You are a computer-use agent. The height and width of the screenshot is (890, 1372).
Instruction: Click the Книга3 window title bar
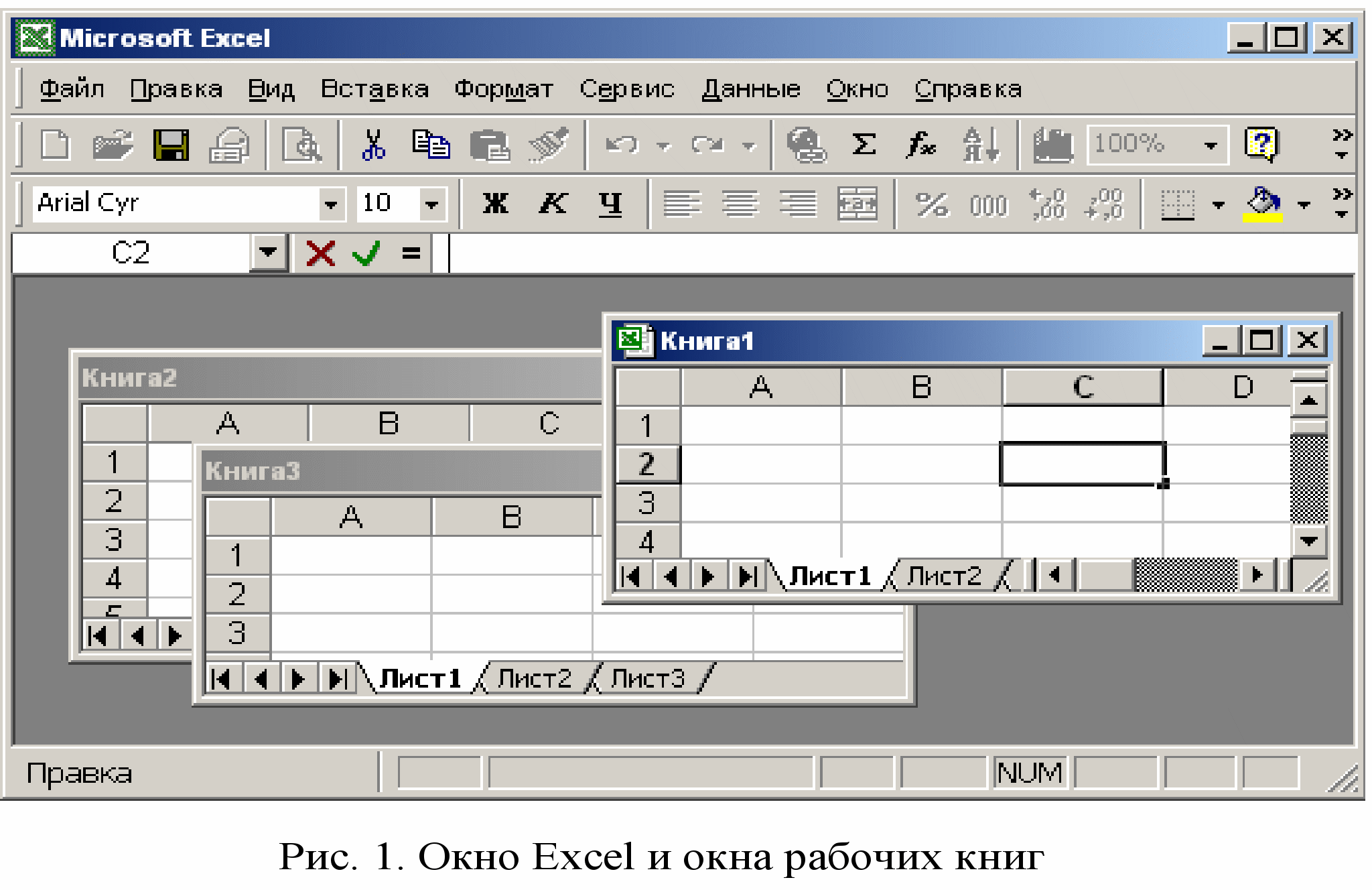[x=402, y=471]
